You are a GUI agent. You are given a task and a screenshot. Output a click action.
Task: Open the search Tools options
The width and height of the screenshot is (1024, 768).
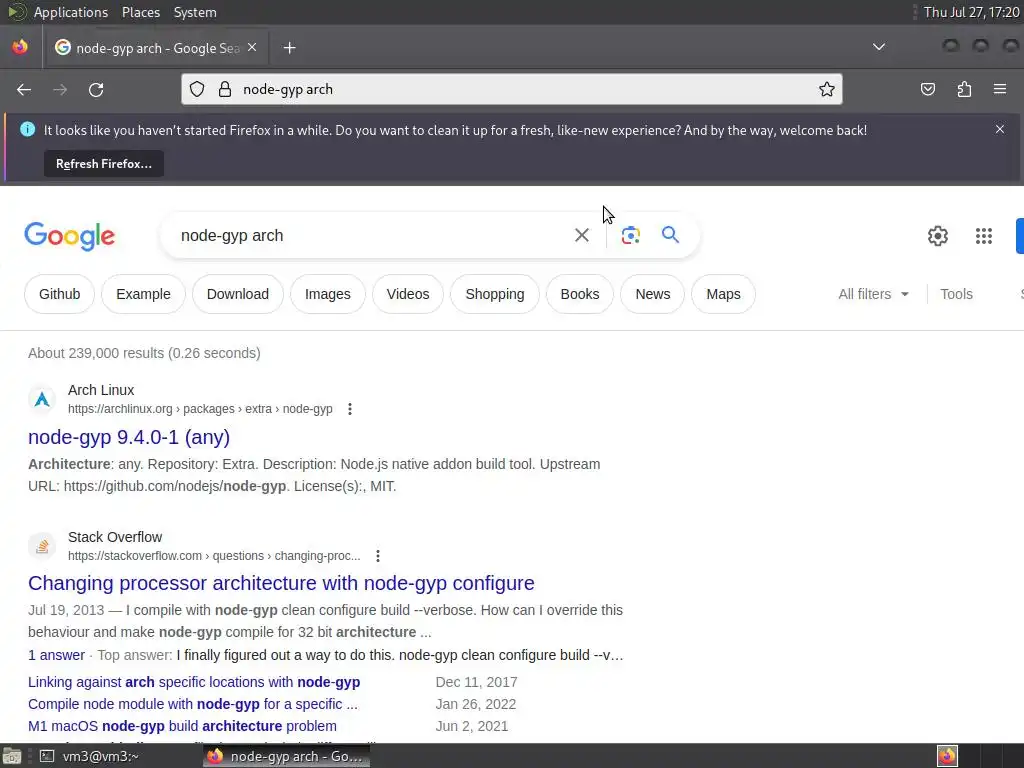coord(956,294)
